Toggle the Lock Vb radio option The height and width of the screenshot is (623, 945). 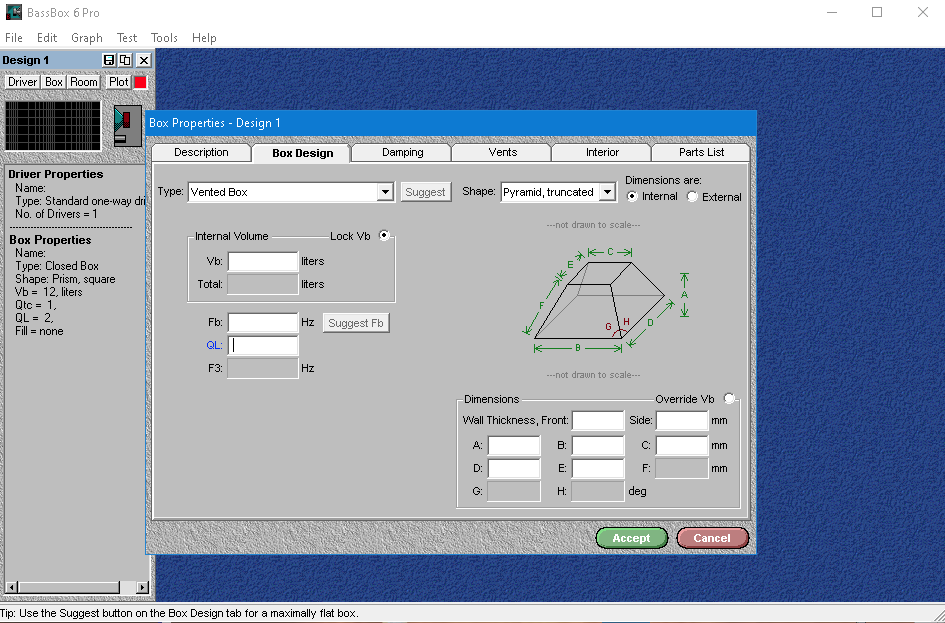tap(384, 236)
